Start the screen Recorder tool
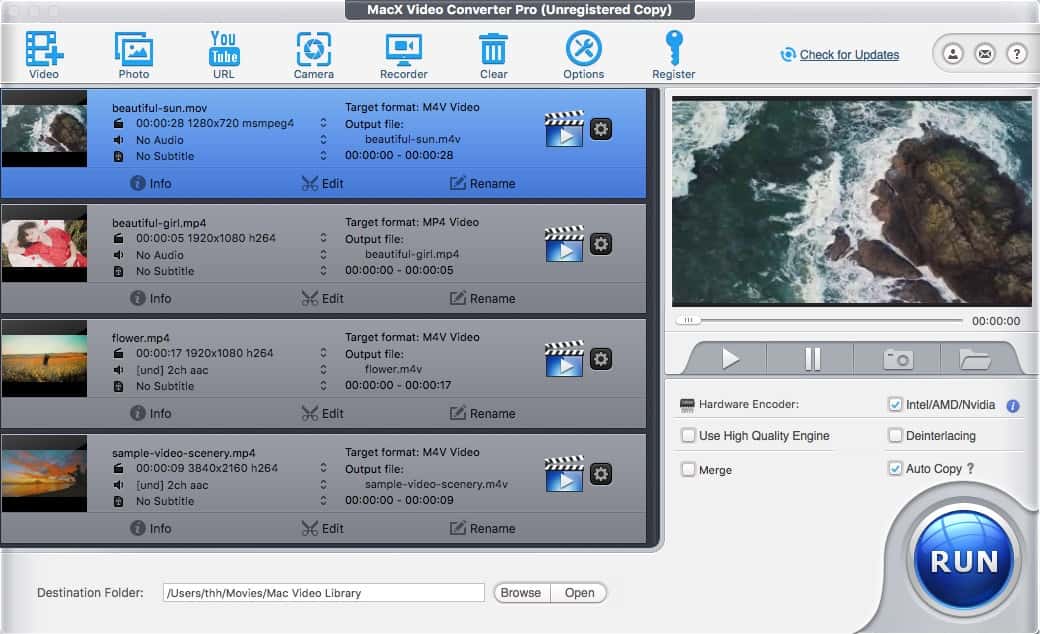The image size is (1040, 634). point(404,50)
